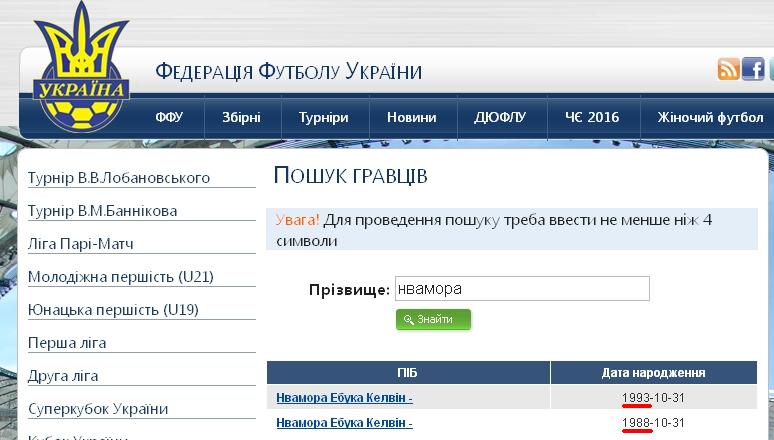Open the ДЮФЛУ menu item

point(500,118)
